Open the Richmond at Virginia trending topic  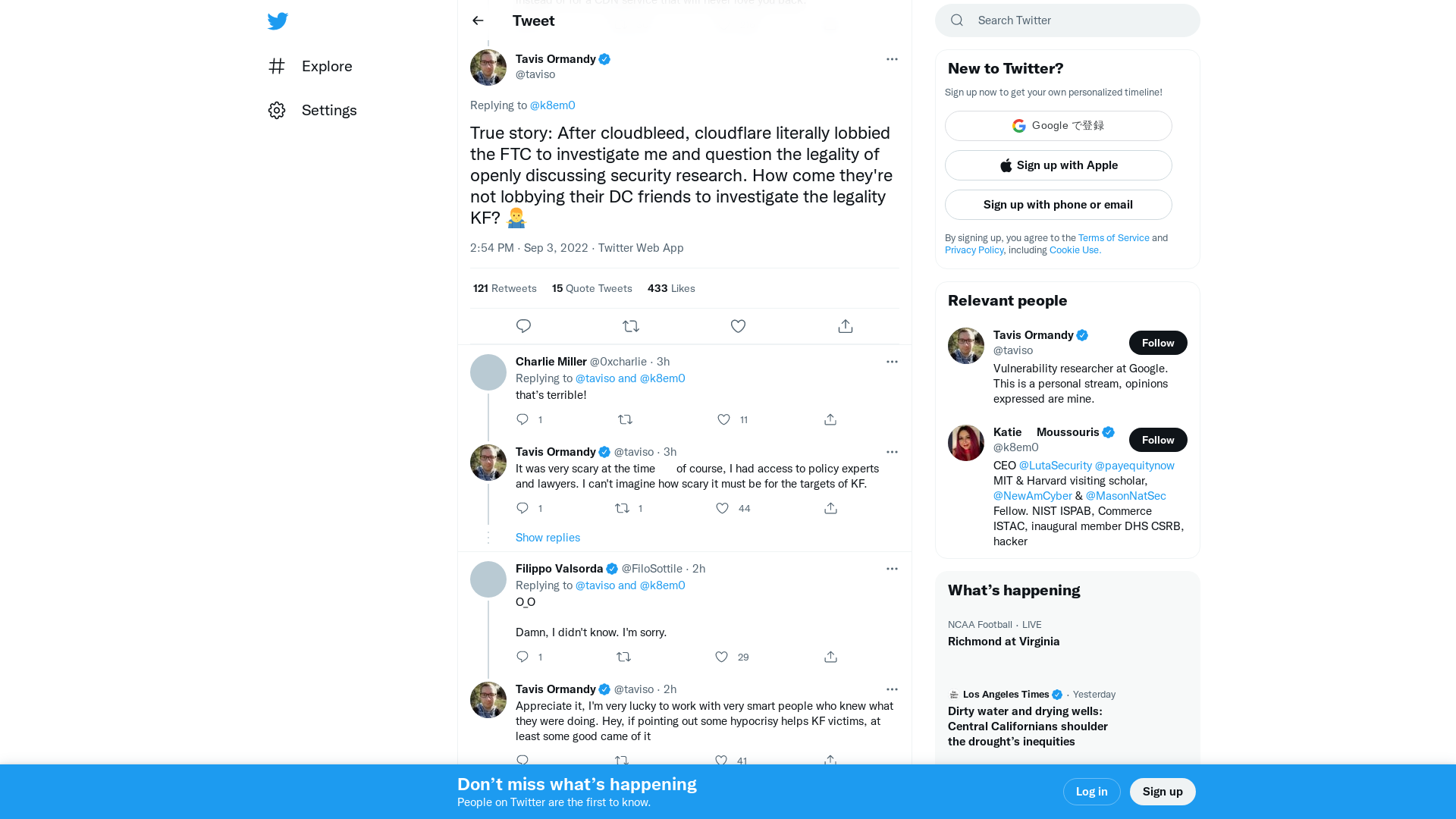(1003, 641)
